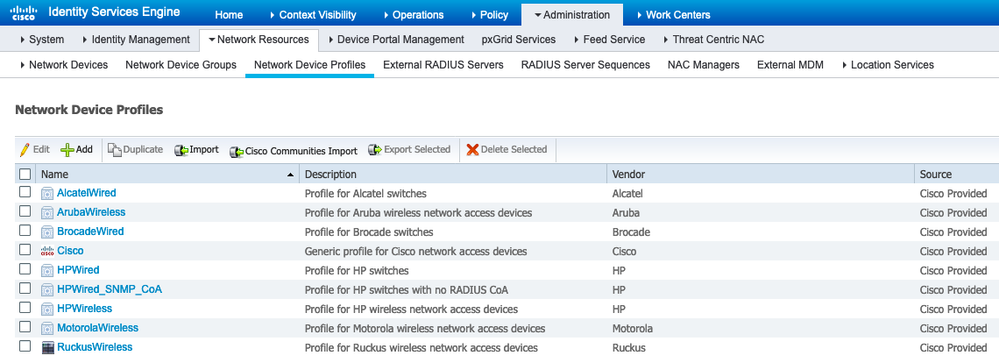This screenshot has height=364, width=999.
Task: Open the AlcatelWired profile link
Action: click(87, 193)
